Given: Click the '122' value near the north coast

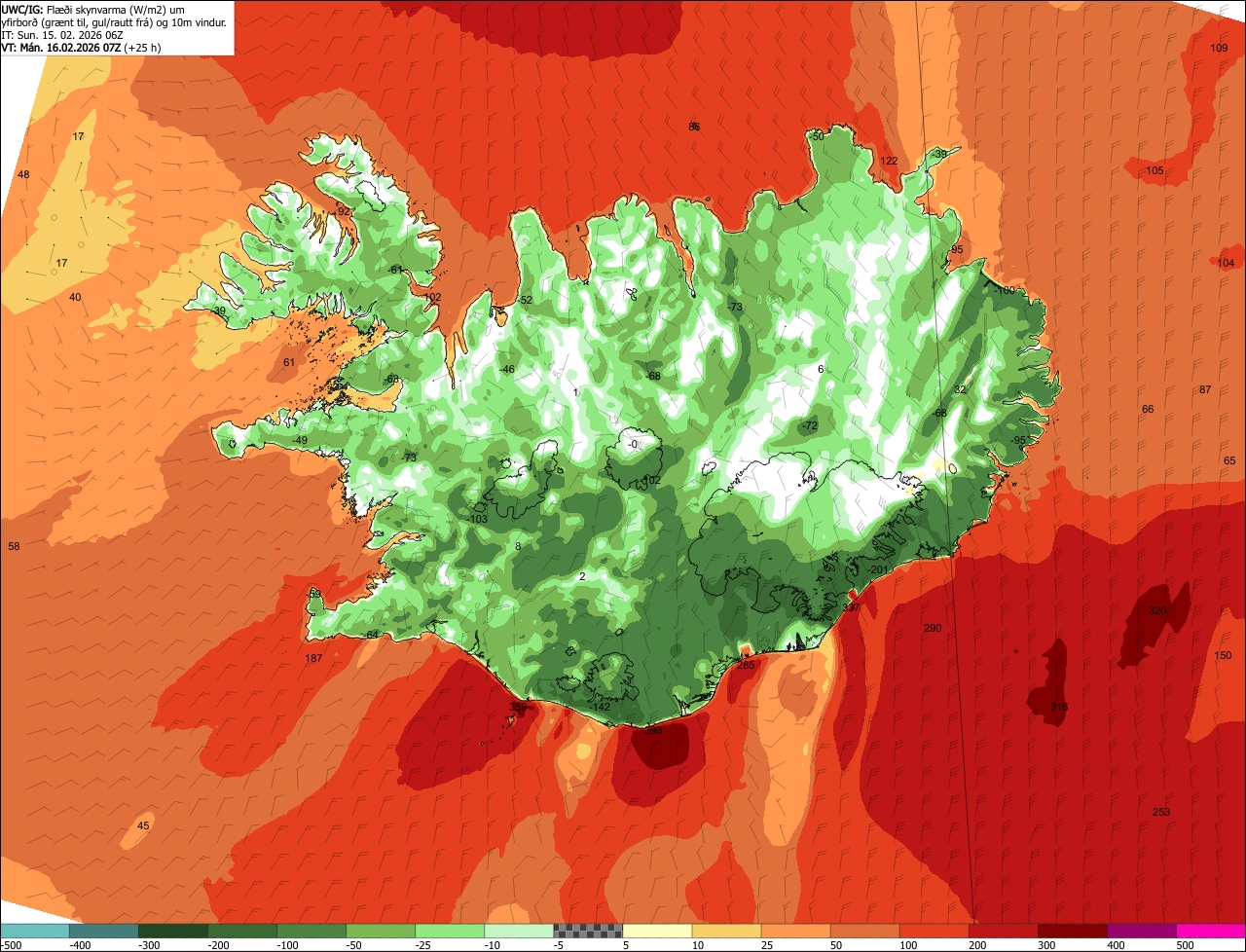Looking at the screenshot, I should tap(889, 161).
